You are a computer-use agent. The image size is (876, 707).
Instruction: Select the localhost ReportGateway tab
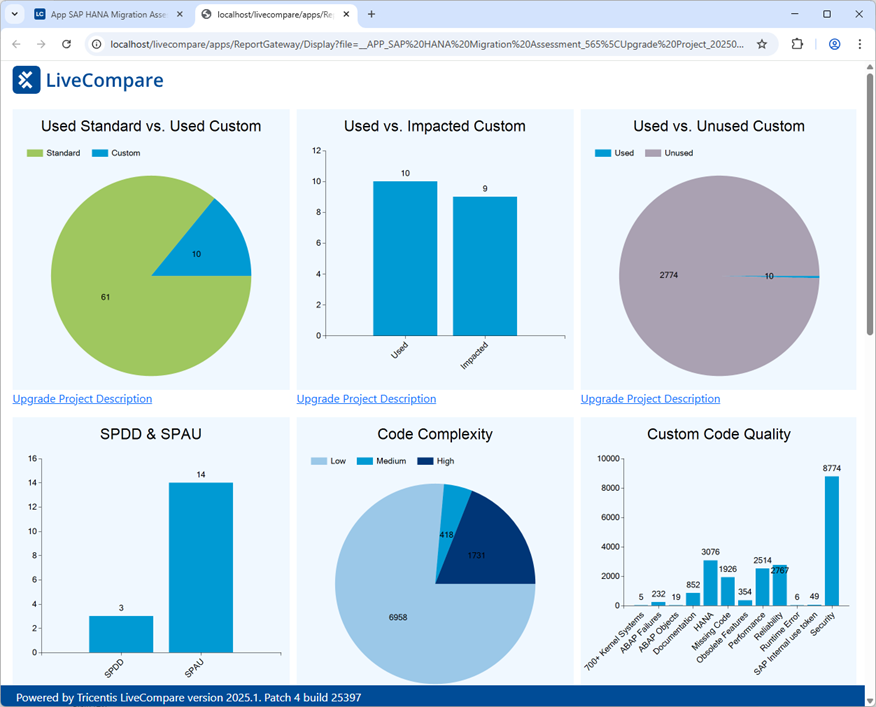tap(270, 14)
